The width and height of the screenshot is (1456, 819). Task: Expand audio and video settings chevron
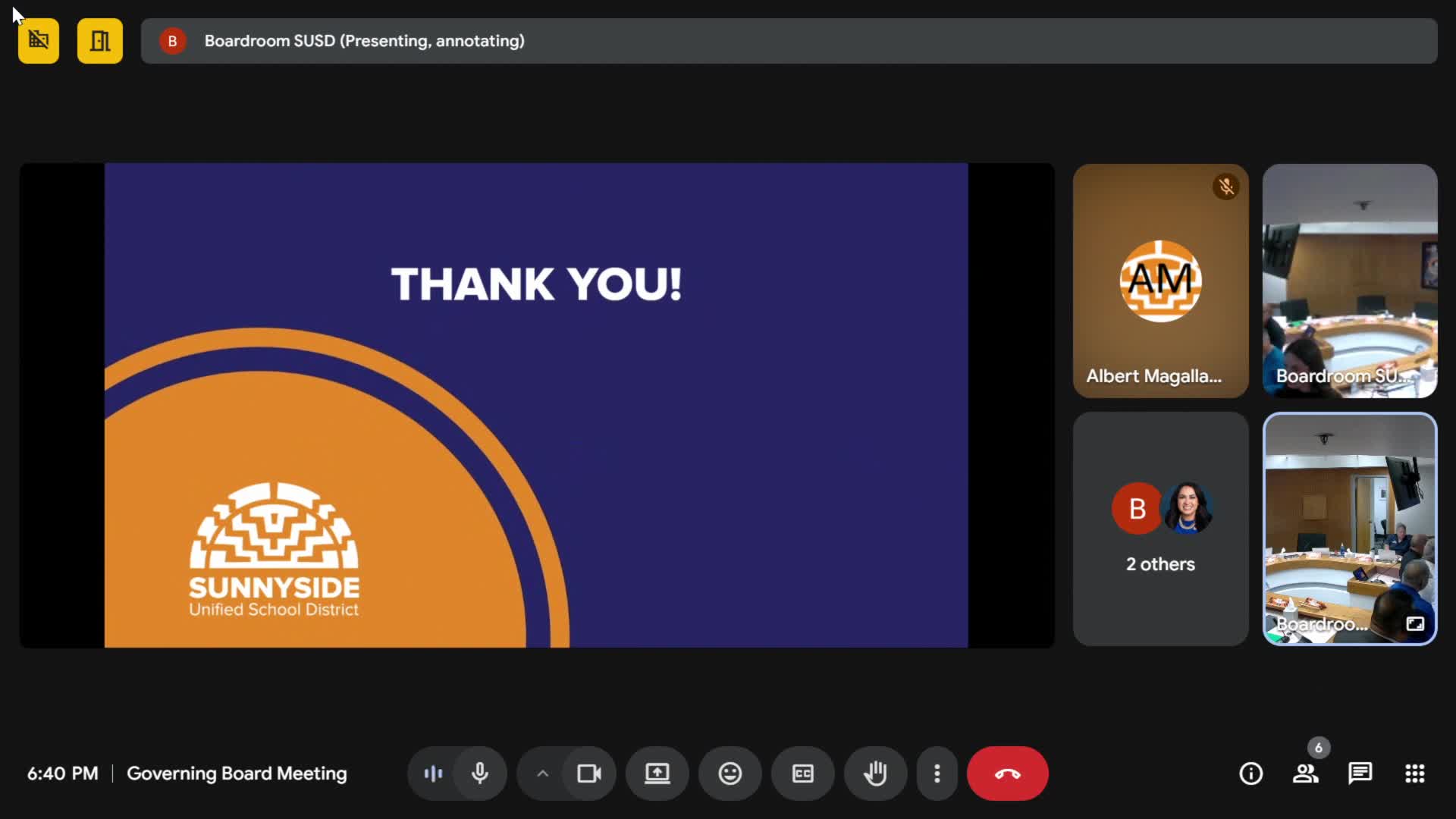(x=542, y=773)
